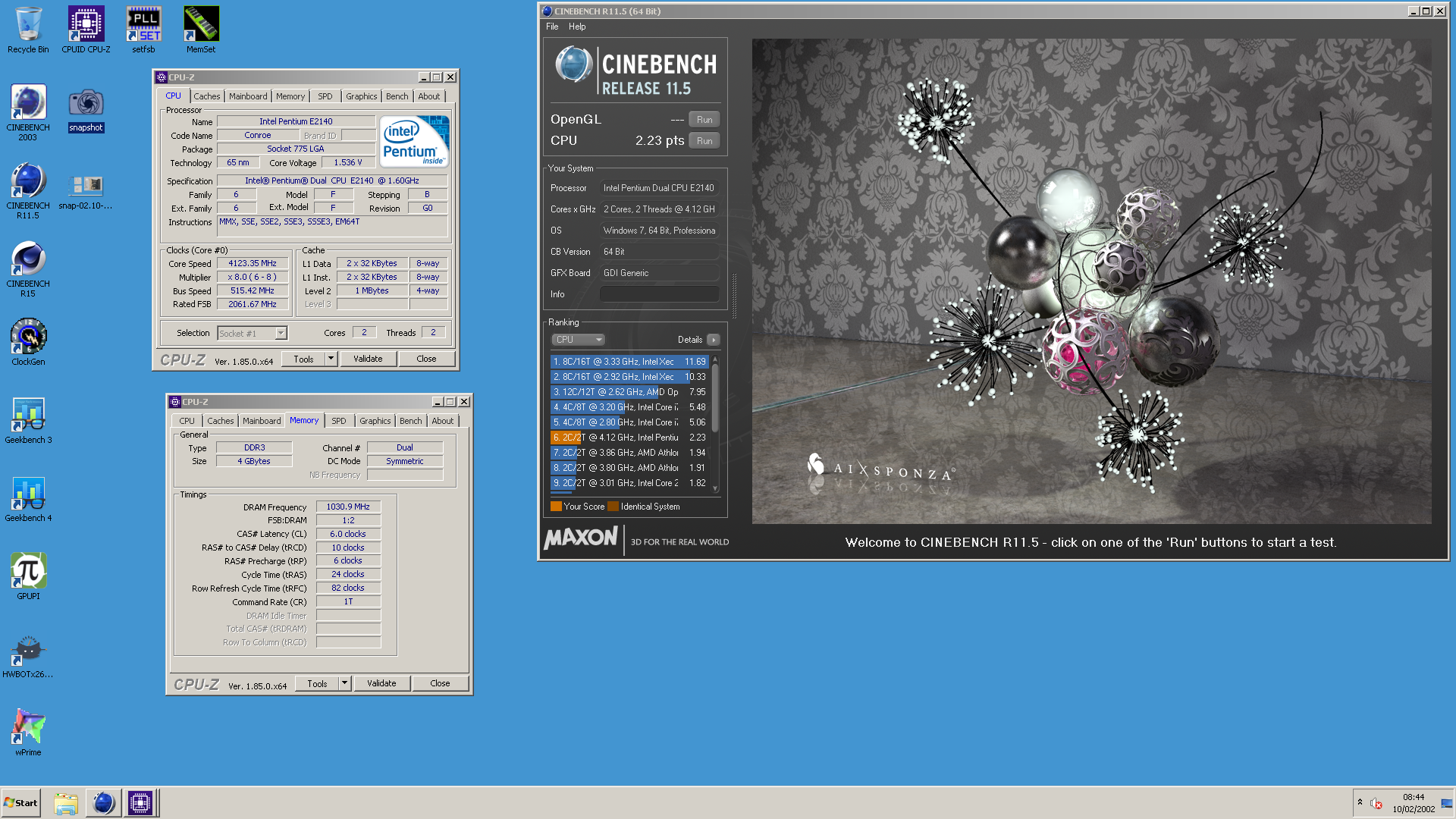Switch to CPU tab in lower CPU-Z
This screenshot has width=1456, height=819.
click(x=187, y=421)
